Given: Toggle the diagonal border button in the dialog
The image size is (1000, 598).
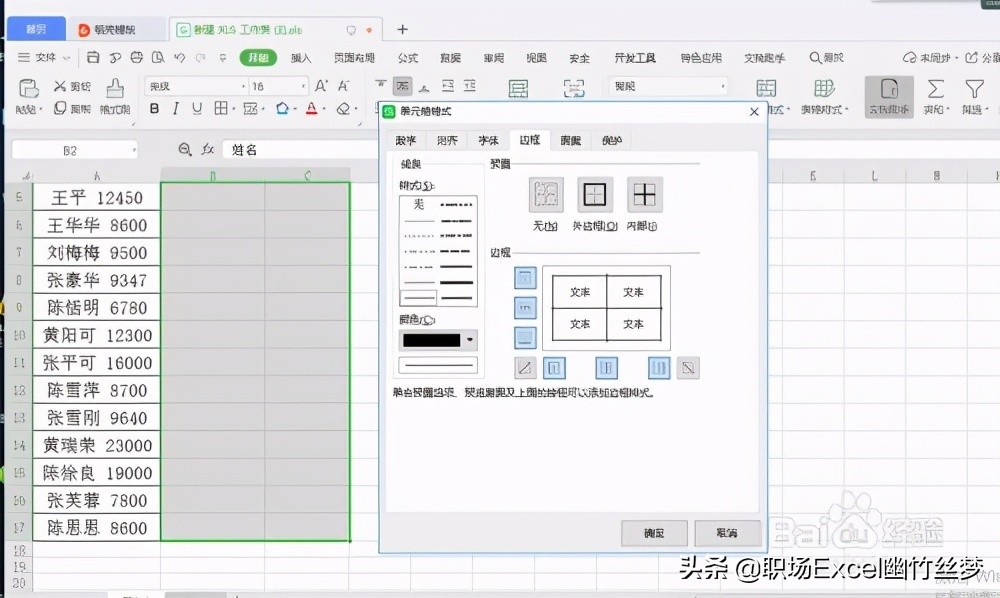Looking at the screenshot, I should (524, 368).
